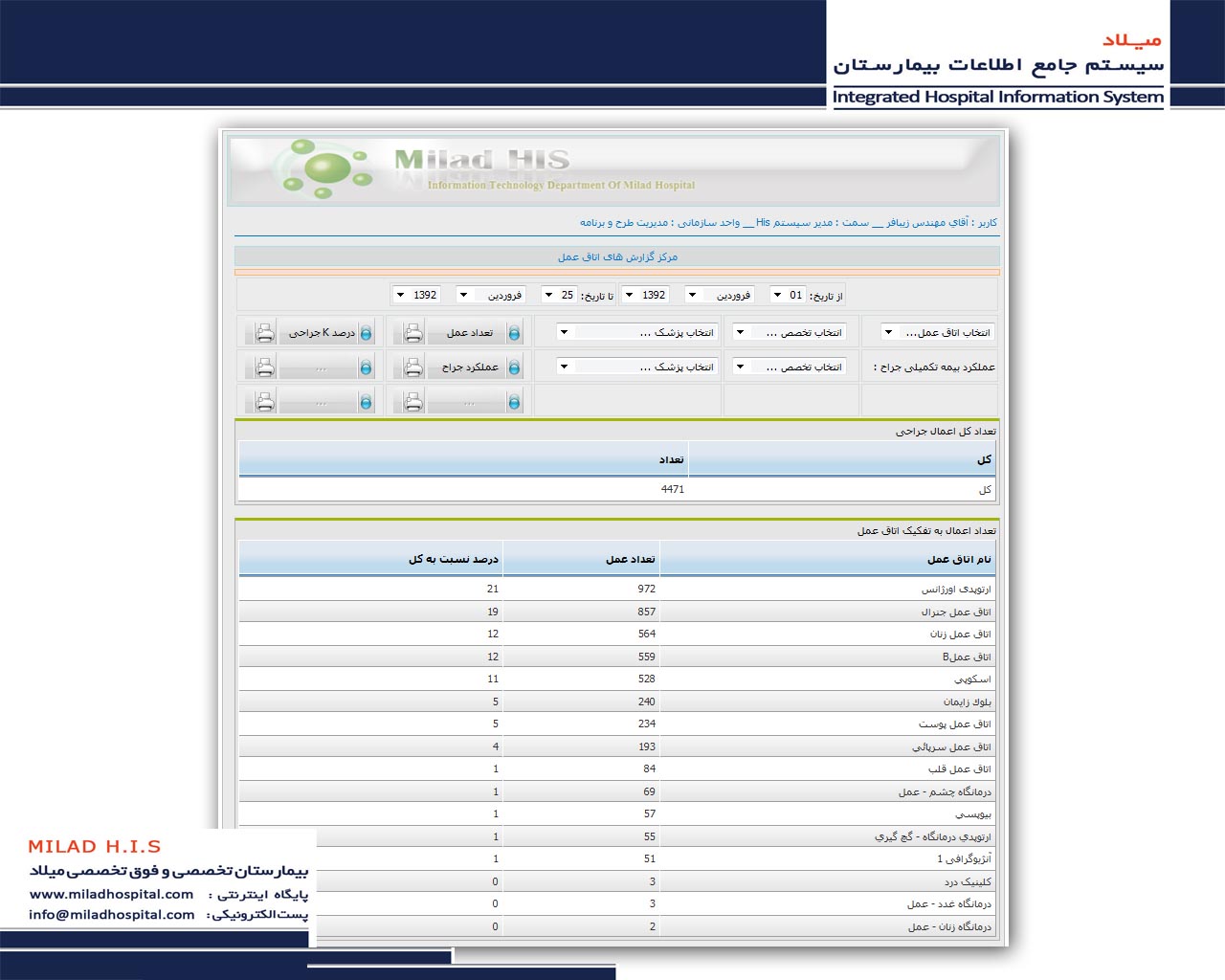Click the operation count cell 559
Viewport: 1225px width, 980px height.
click(647, 657)
